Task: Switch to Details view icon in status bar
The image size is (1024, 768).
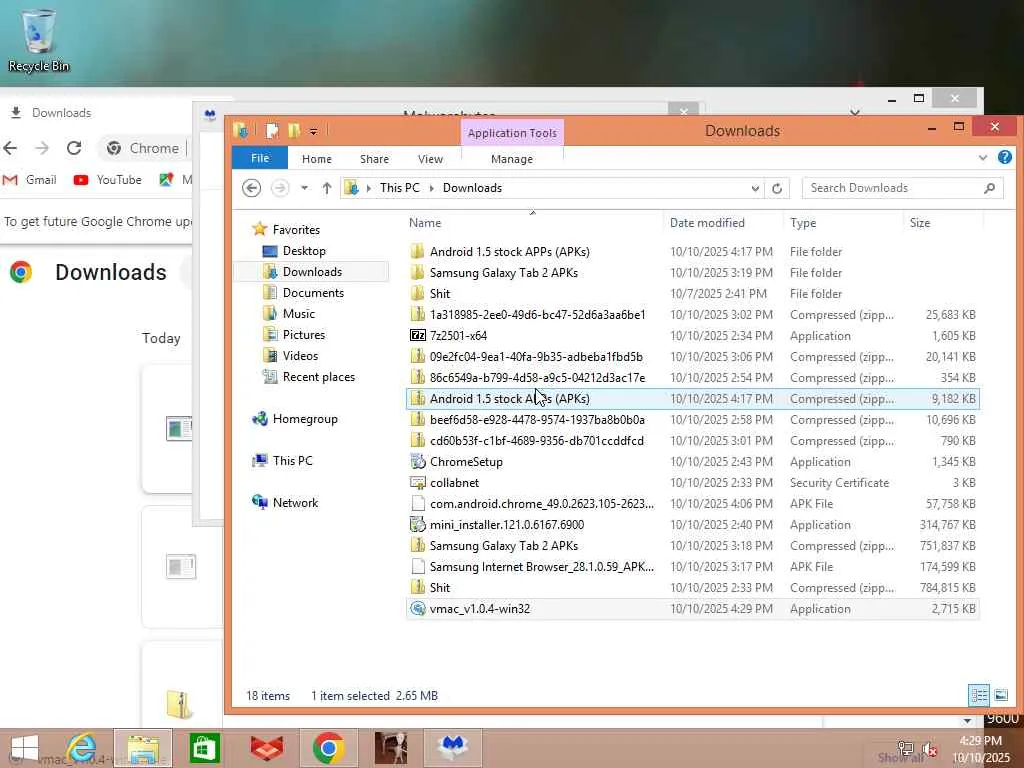Action: (978, 695)
